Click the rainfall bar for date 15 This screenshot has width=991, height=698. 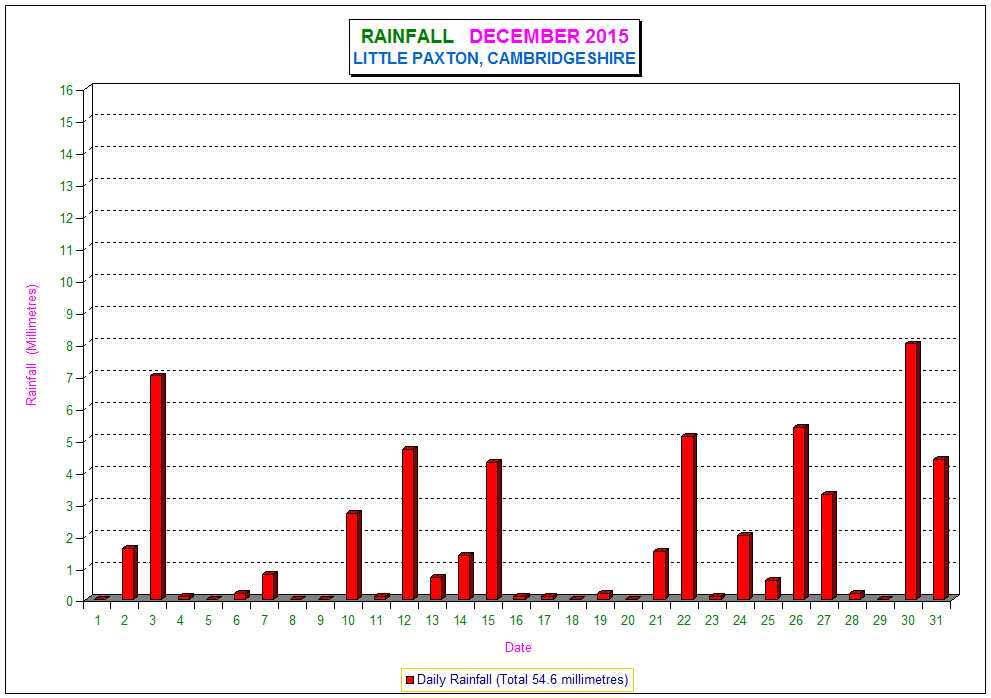click(x=494, y=530)
